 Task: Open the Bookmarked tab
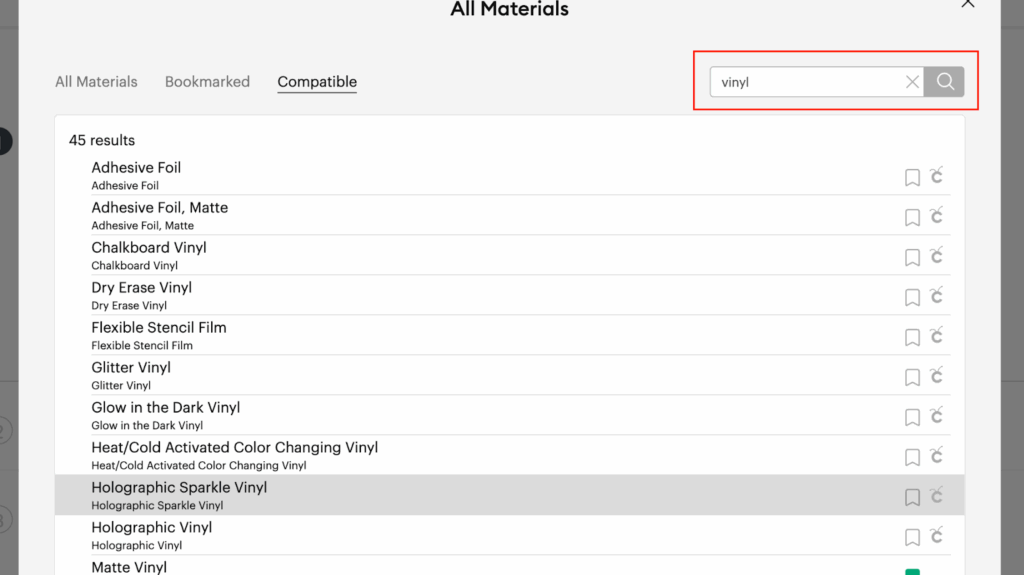pyautogui.click(x=207, y=82)
